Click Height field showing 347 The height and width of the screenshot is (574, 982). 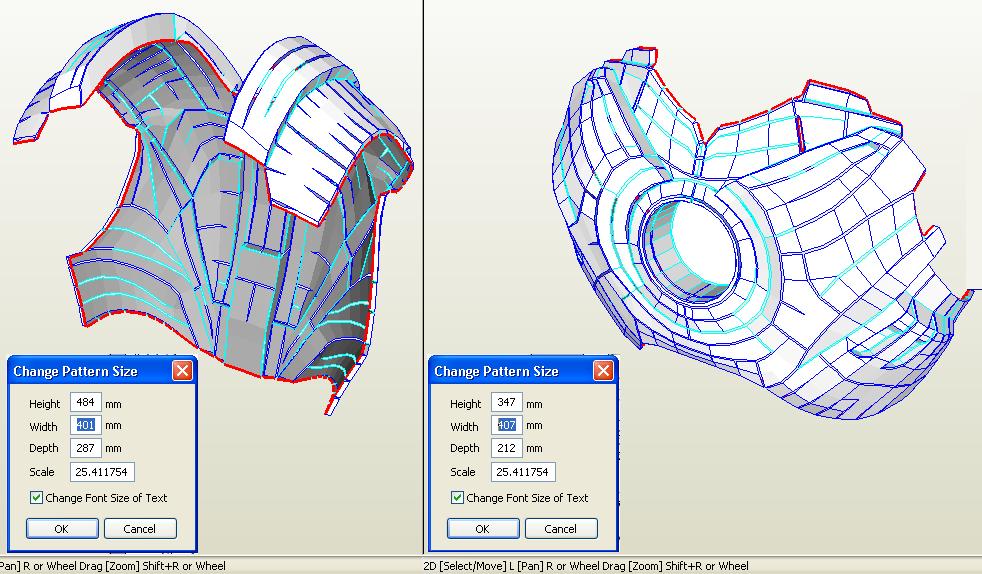pyautogui.click(x=507, y=402)
